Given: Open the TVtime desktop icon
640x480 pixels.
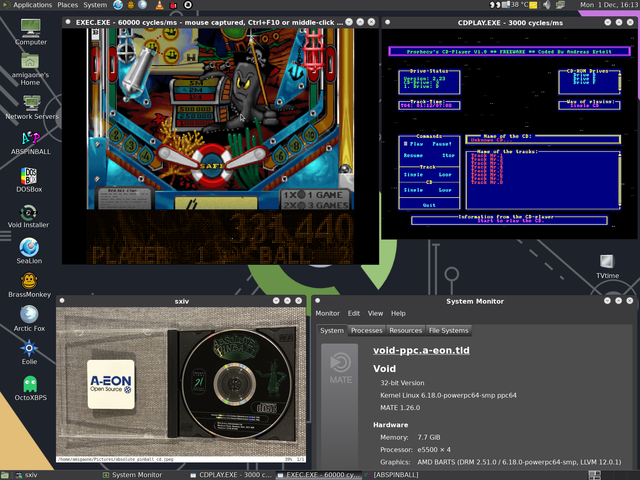Looking at the screenshot, I should pyautogui.click(x=608, y=260).
